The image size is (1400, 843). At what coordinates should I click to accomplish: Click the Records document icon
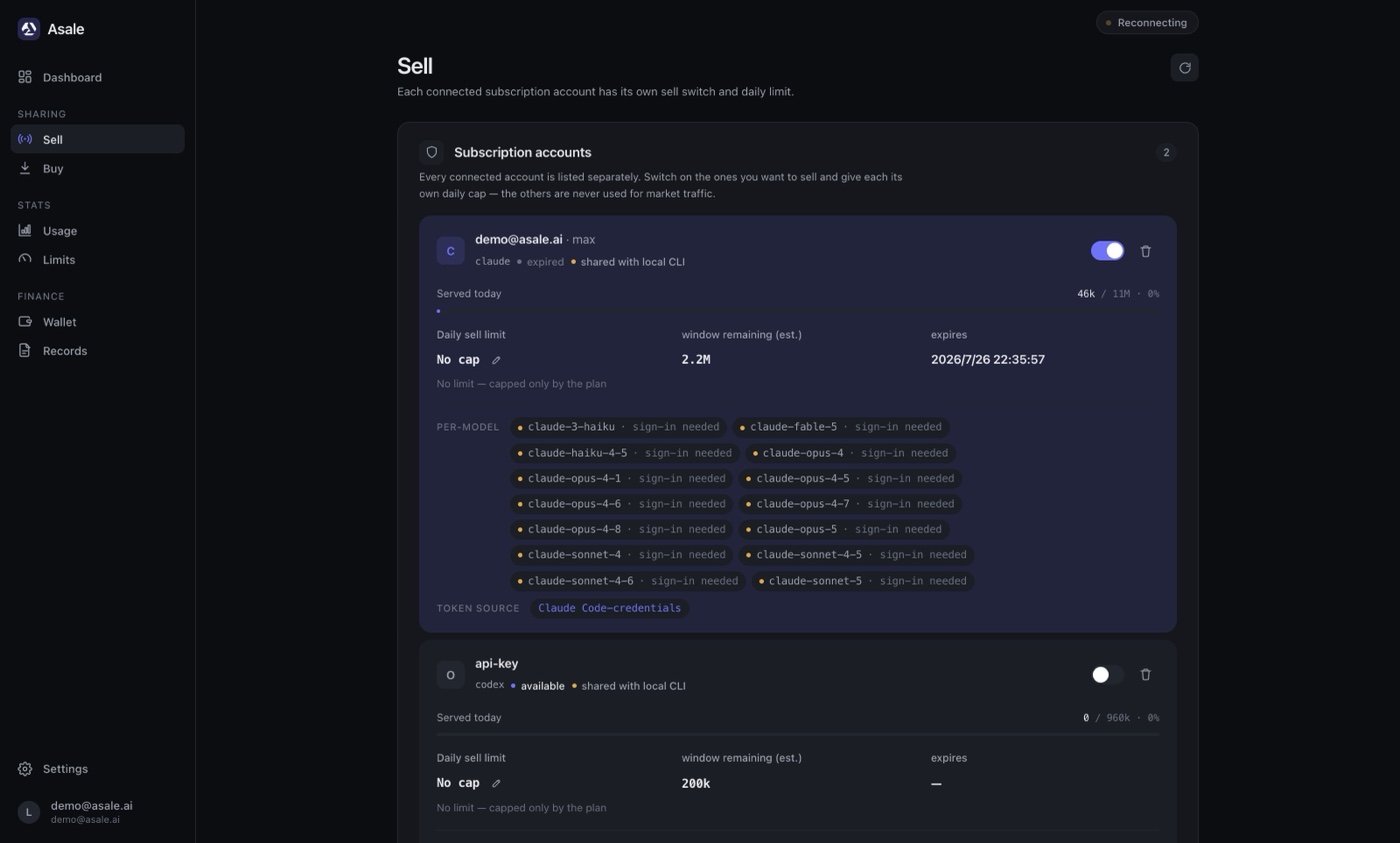coord(25,350)
